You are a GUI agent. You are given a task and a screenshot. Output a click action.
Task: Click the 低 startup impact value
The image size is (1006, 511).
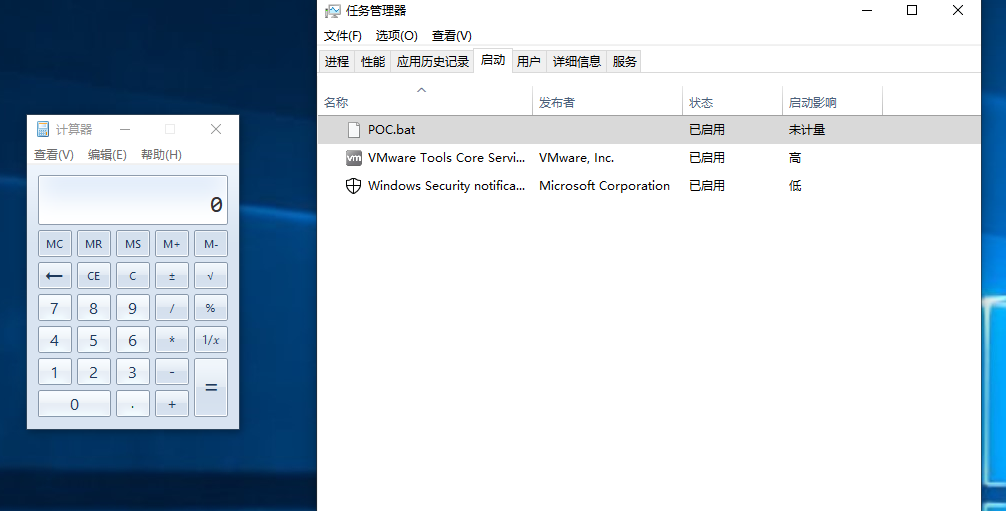point(795,186)
